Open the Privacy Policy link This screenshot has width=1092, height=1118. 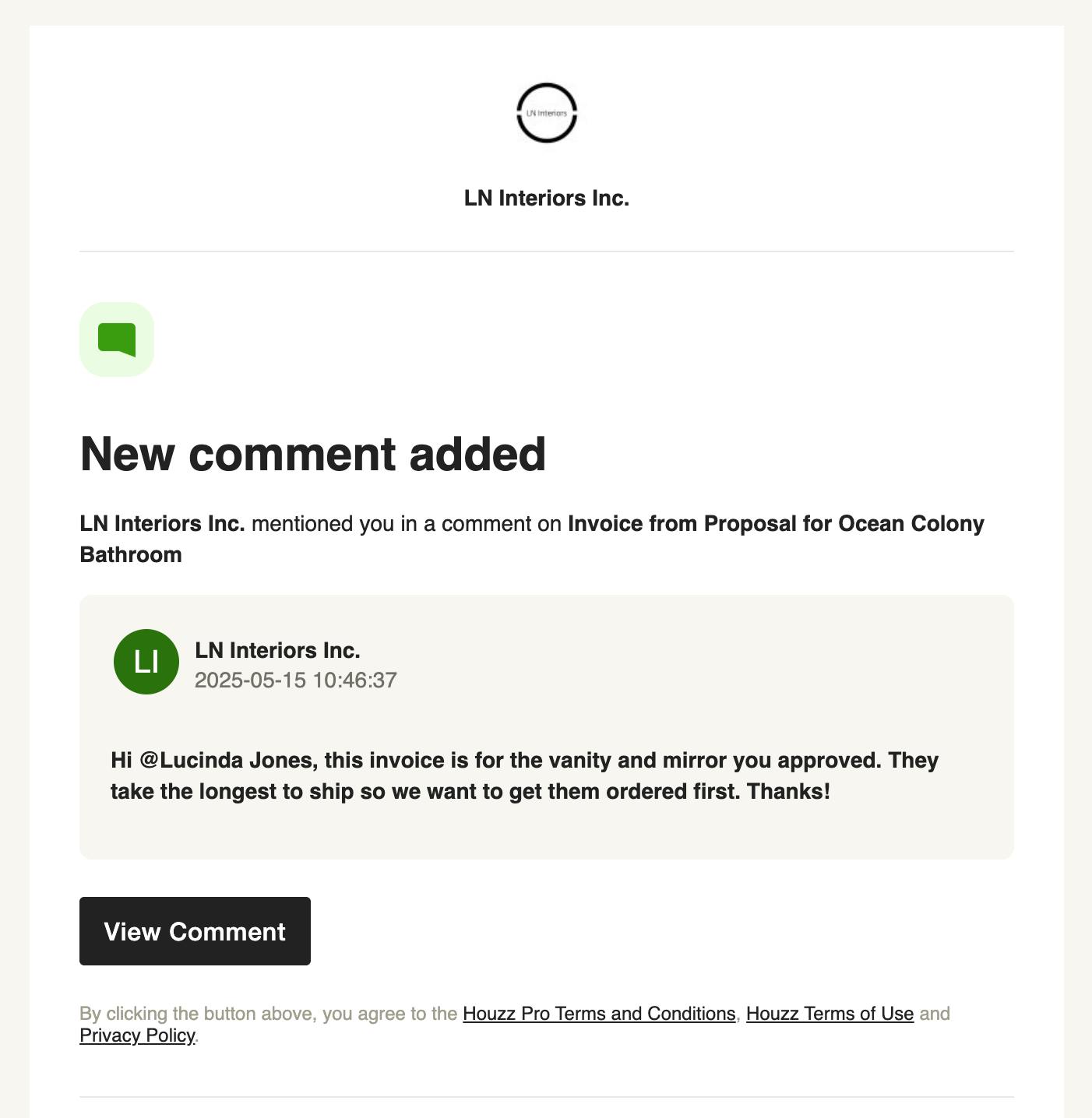137,1035
